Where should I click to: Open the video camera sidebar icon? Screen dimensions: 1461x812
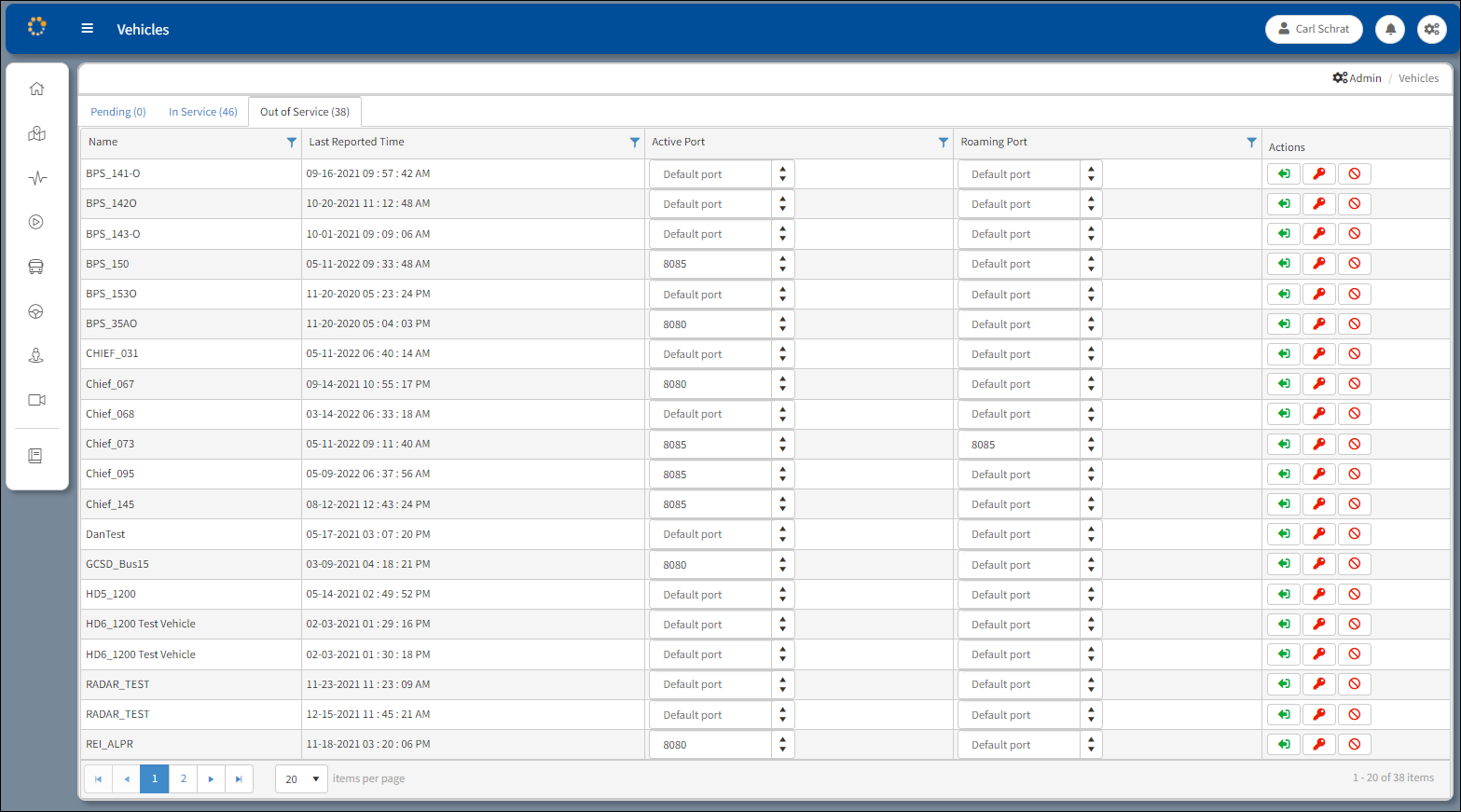(36, 400)
